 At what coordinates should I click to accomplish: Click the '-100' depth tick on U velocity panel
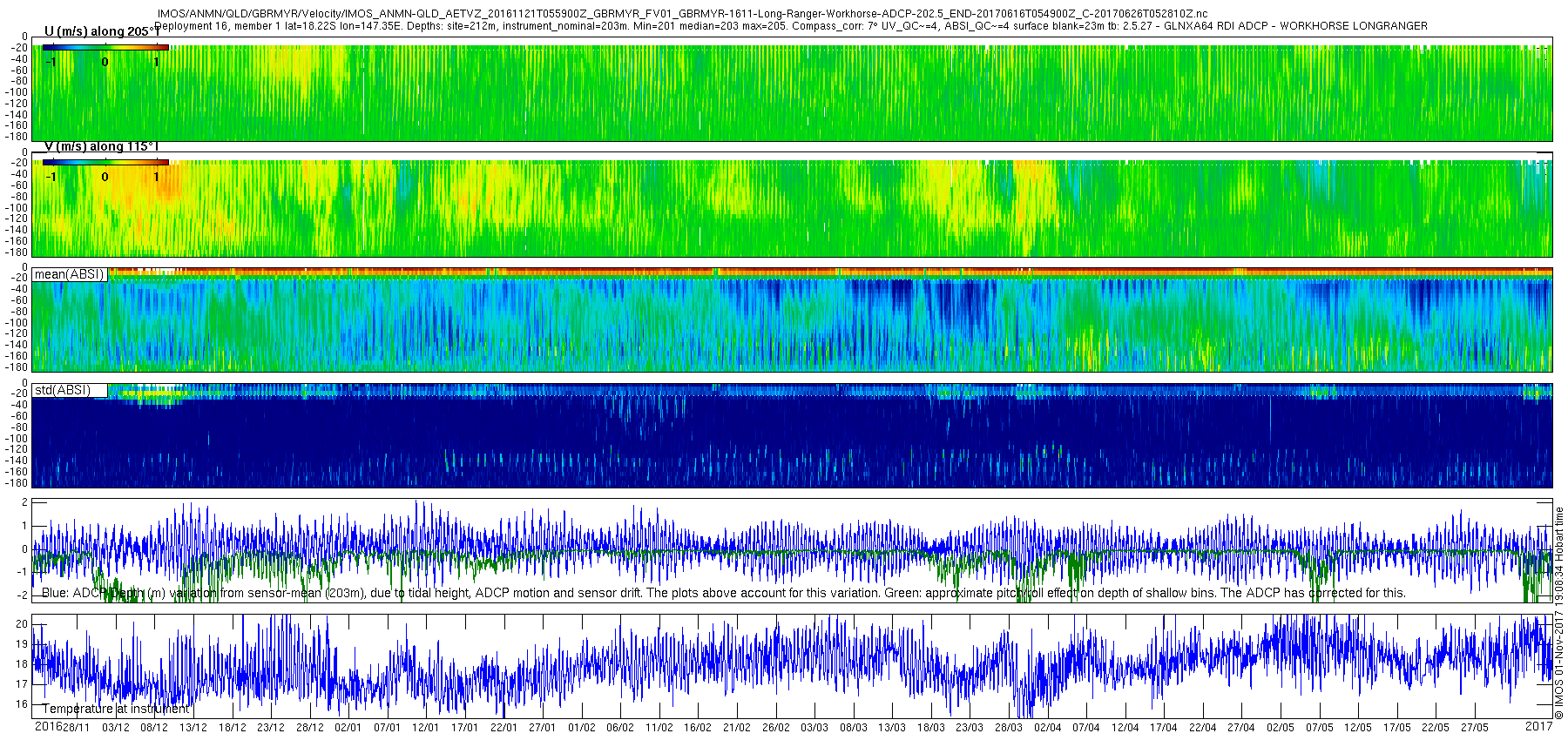pos(17,92)
